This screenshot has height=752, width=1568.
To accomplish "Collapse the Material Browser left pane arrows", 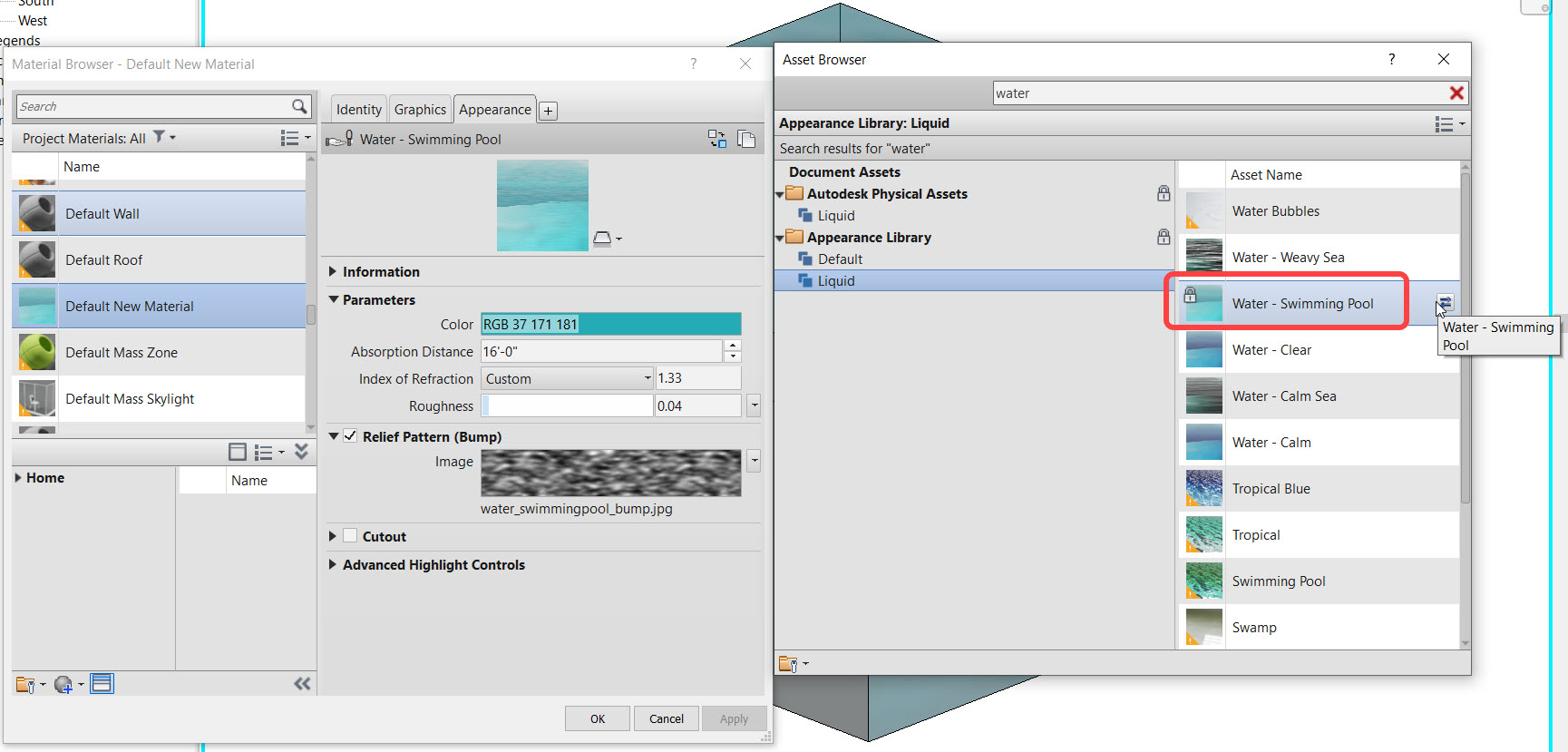I will click(302, 683).
